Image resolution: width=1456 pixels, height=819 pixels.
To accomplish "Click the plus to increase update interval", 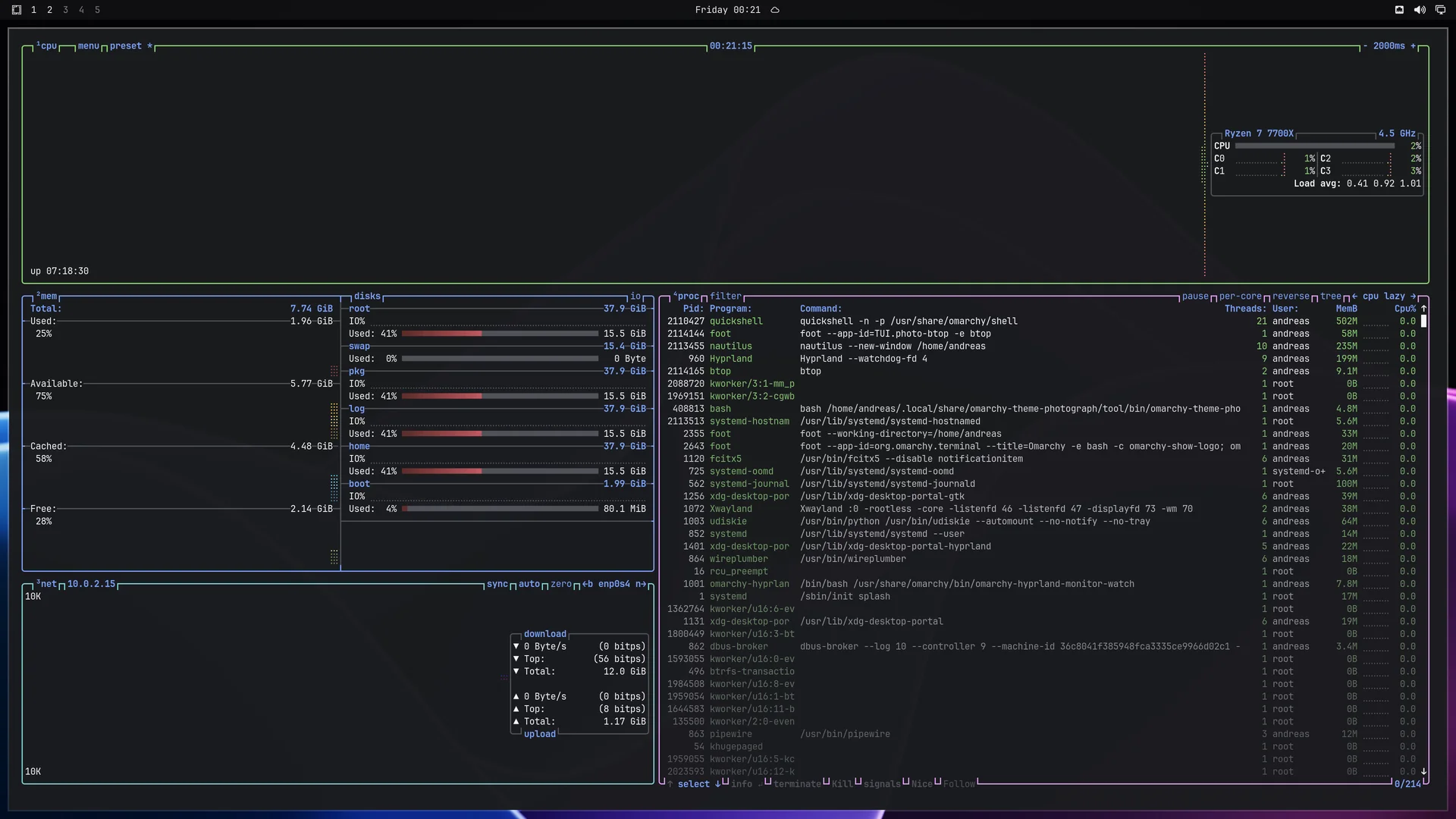I will [1413, 46].
